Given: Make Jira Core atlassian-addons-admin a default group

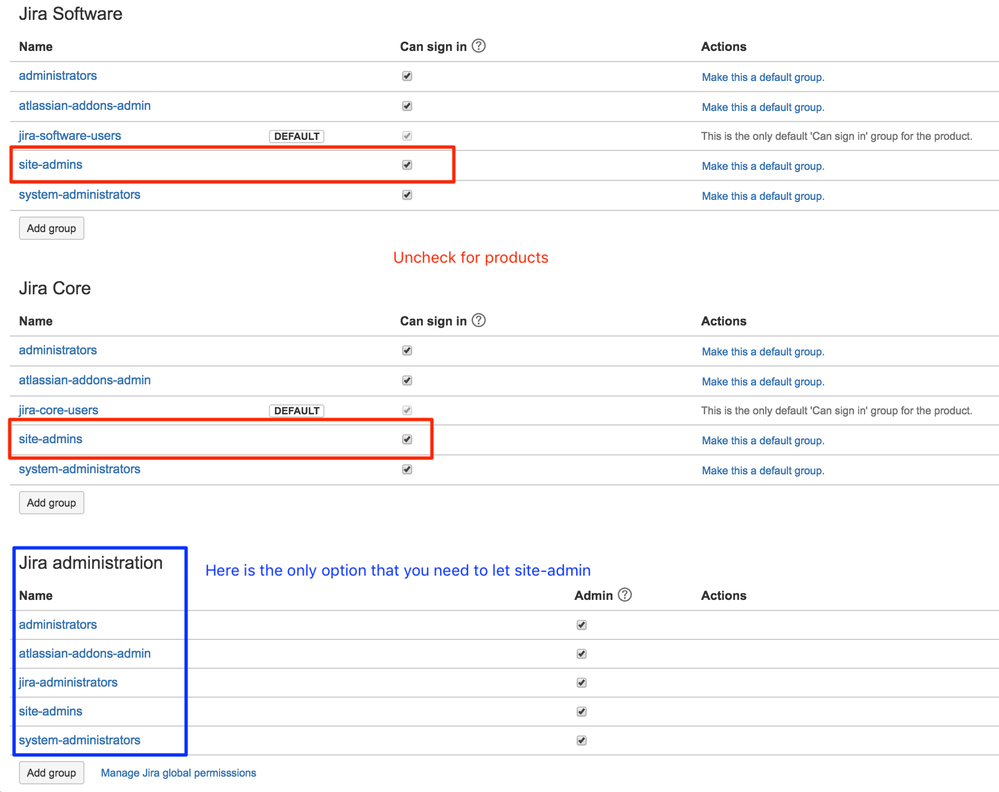Looking at the screenshot, I should click(763, 382).
